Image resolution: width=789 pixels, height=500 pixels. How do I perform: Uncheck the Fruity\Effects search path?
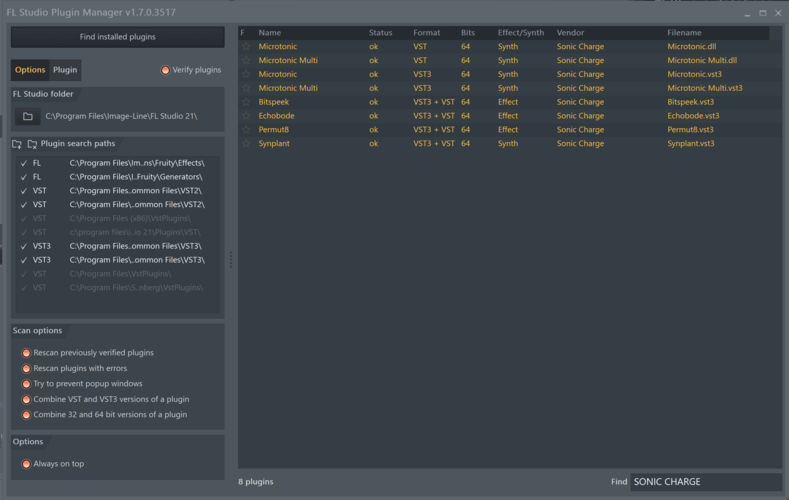tap(24, 163)
